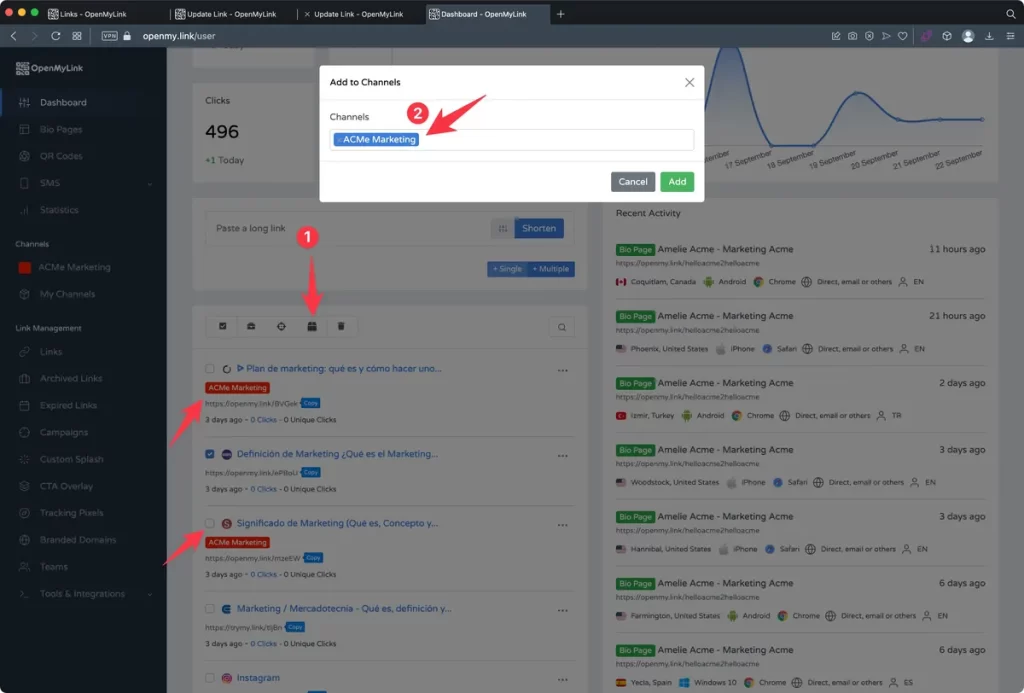This screenshot has width=1024, height=693.
Task: Click the Add to Channels toolbar icon
Action: pyautogui.click(x=311, y=326)
